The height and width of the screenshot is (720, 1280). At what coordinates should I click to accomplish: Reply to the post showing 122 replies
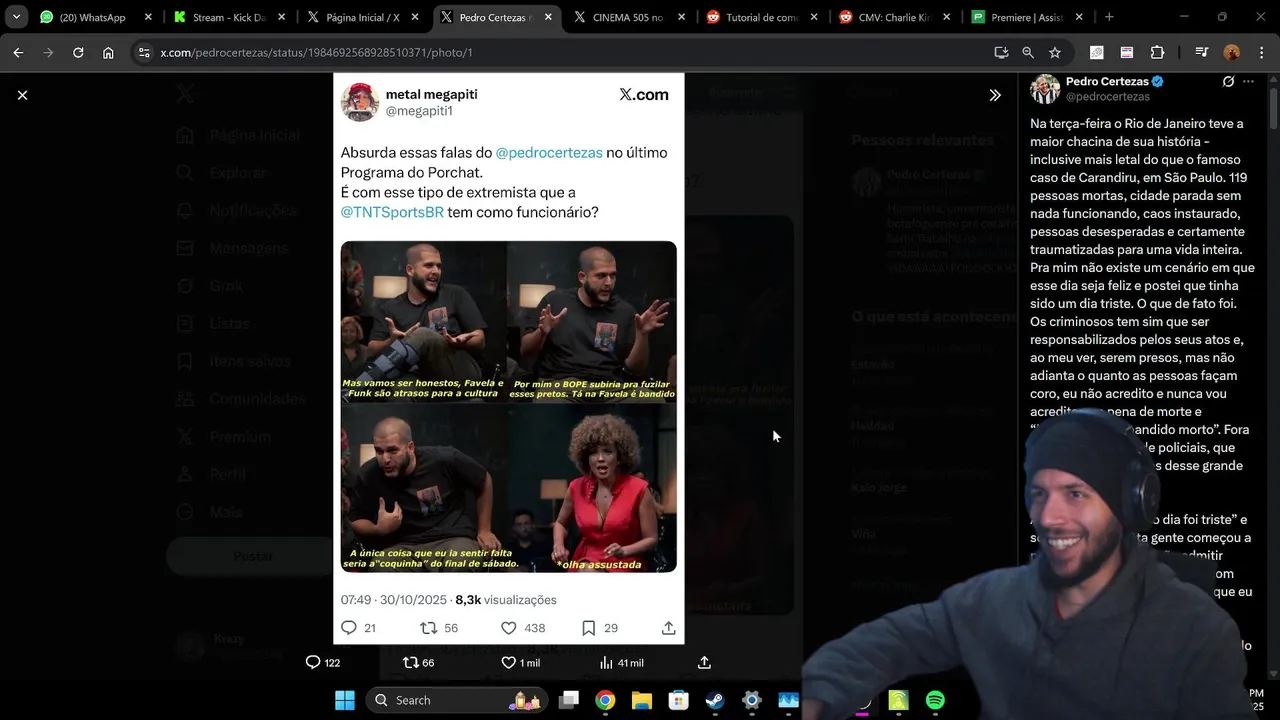(323, 663)
